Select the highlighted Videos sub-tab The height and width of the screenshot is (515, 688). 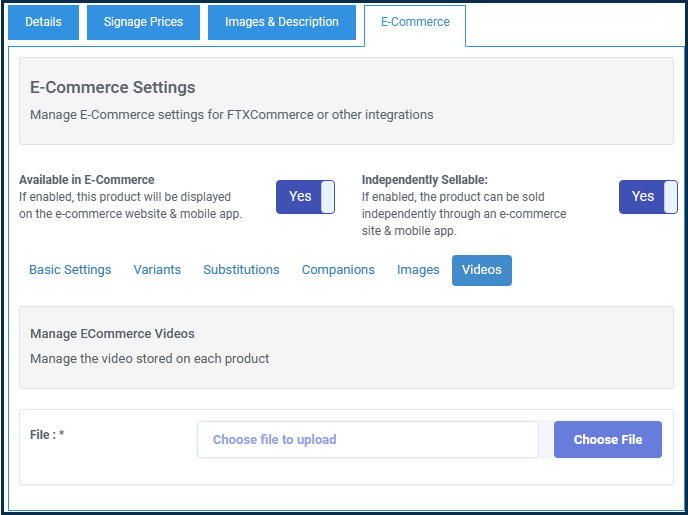pyautogui.click(x=482, y=270)
